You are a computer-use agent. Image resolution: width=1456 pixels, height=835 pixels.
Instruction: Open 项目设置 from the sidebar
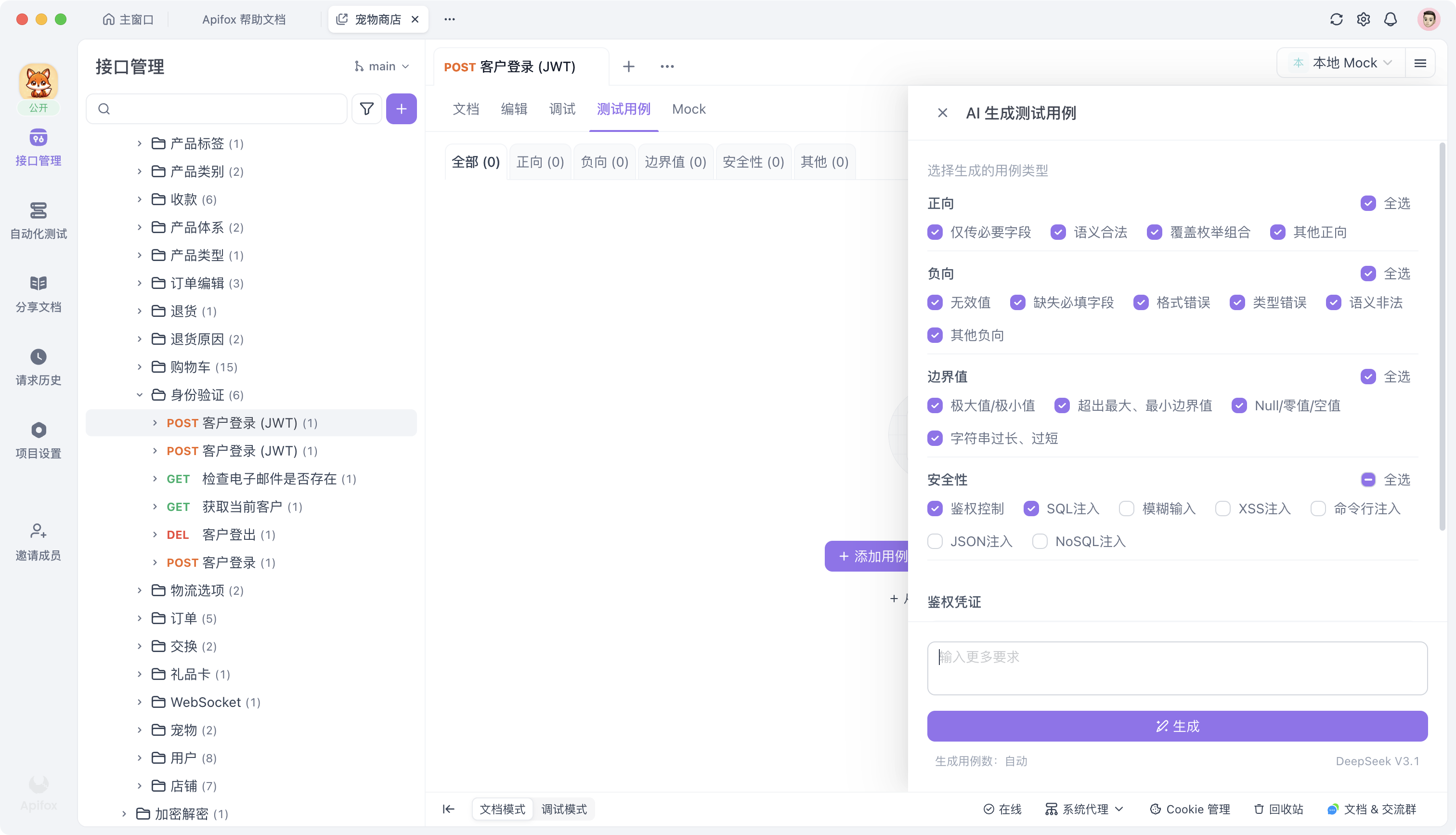click(38, 440)
